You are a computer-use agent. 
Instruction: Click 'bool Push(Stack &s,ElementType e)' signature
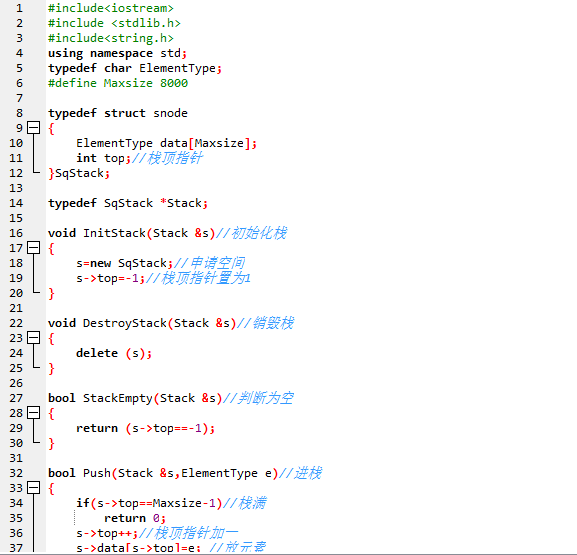[x=163, y=473]
